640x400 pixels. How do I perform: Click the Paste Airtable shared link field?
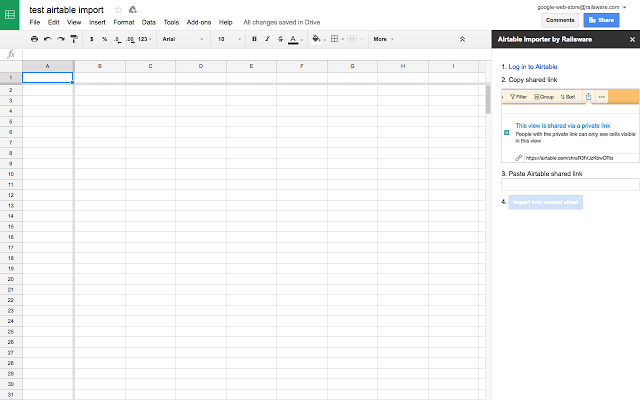pyautogui.click(x=570, y=184)
